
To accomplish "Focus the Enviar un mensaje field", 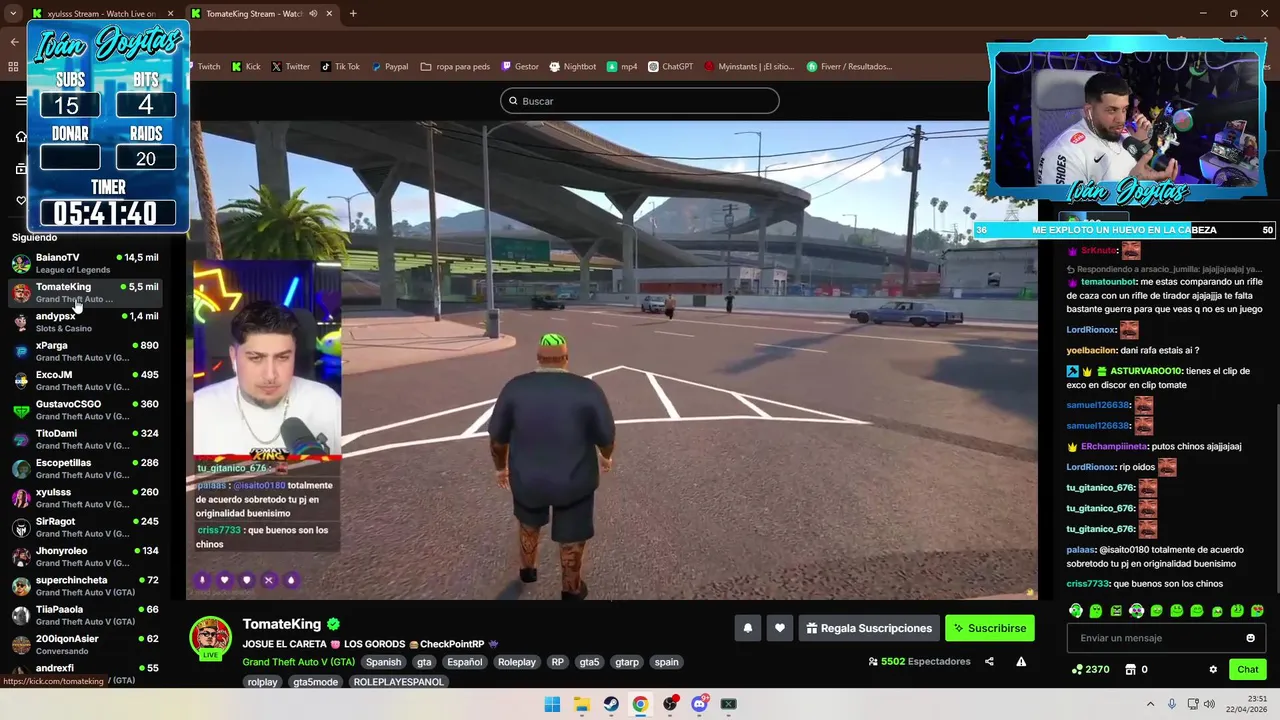I will 1166,638.
